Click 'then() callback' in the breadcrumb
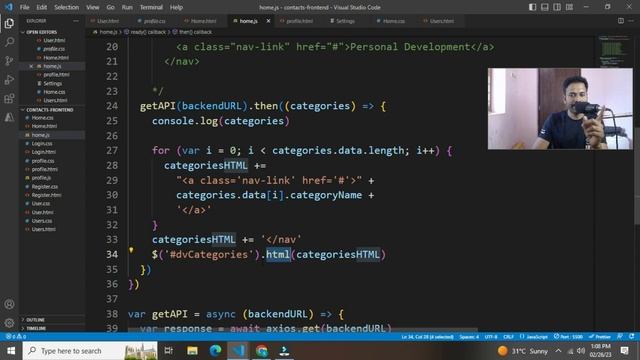The image size is (640, 360). click(195, 32)
